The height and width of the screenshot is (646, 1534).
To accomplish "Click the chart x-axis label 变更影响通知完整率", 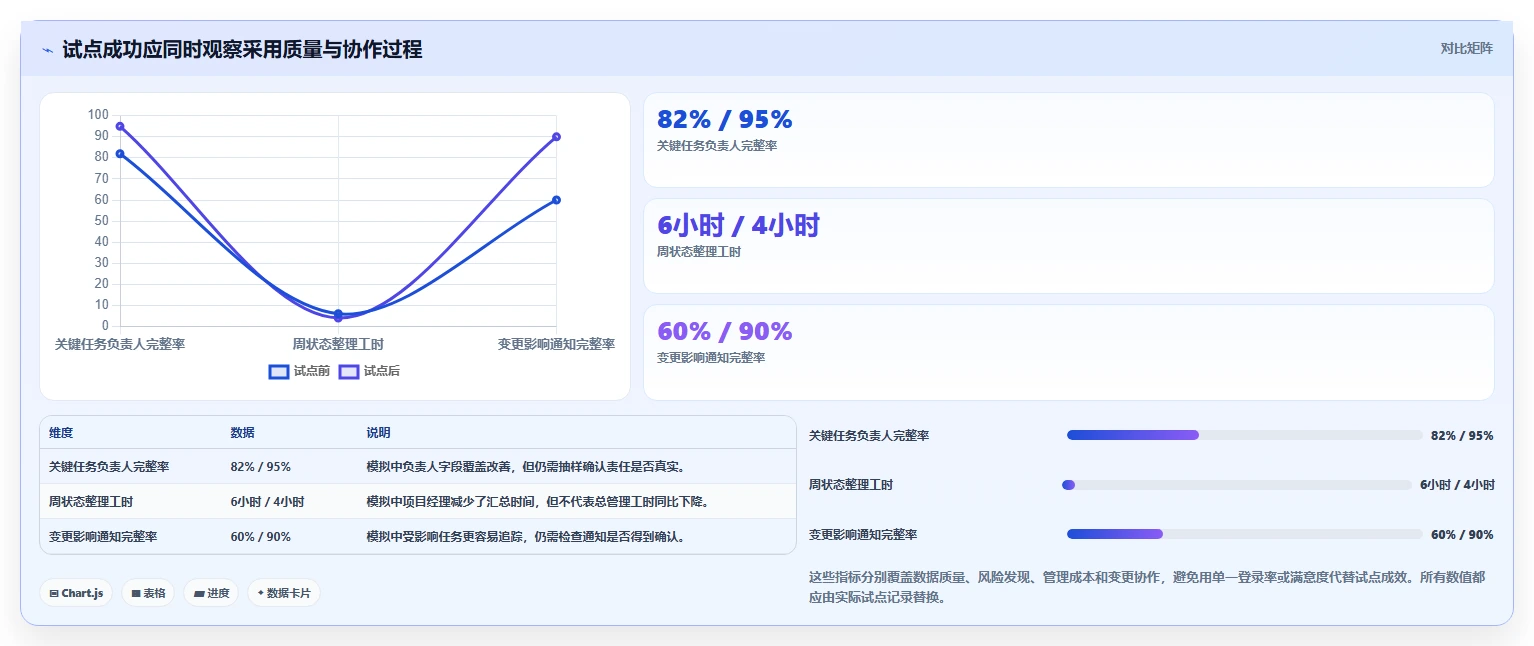I will click(x=556, y=344).
